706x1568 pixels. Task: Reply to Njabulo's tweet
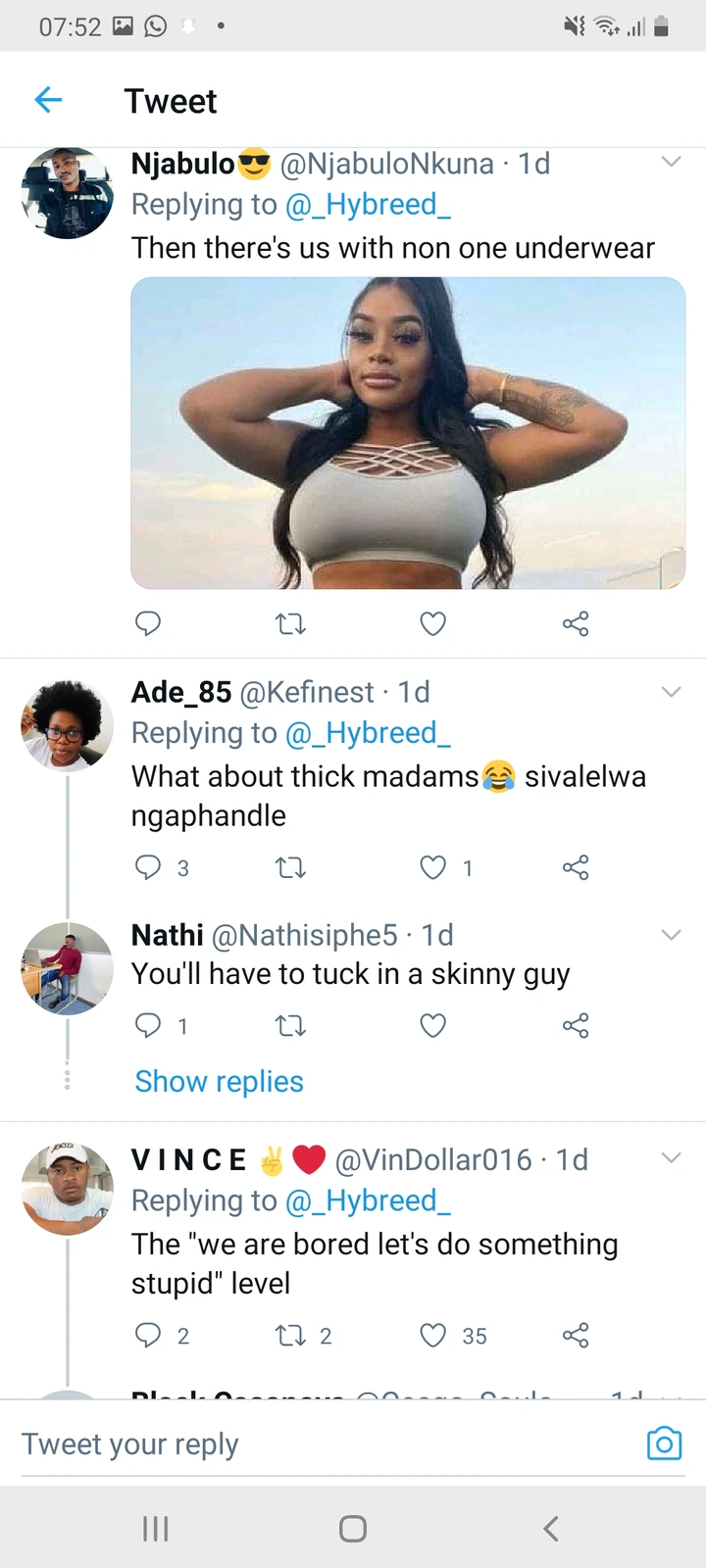click(148, 623)
